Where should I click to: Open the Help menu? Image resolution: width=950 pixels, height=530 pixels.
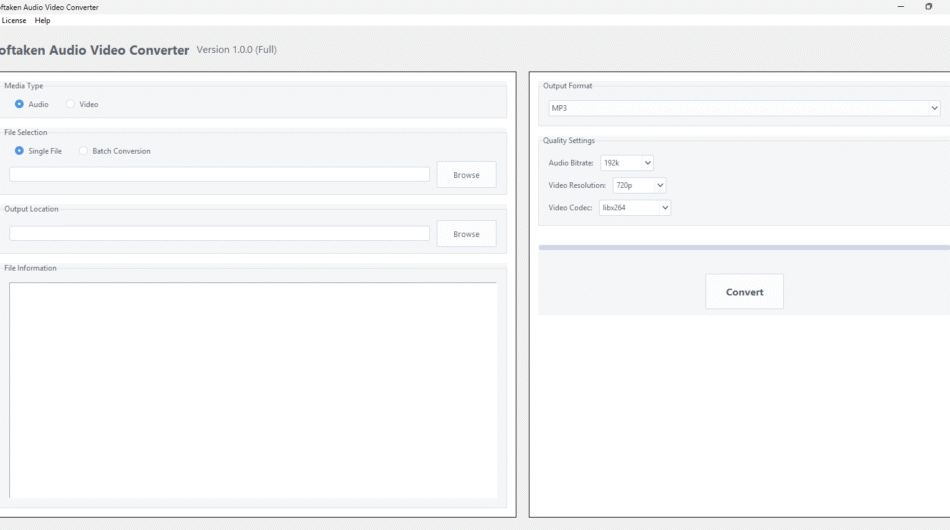pos(42,20)
